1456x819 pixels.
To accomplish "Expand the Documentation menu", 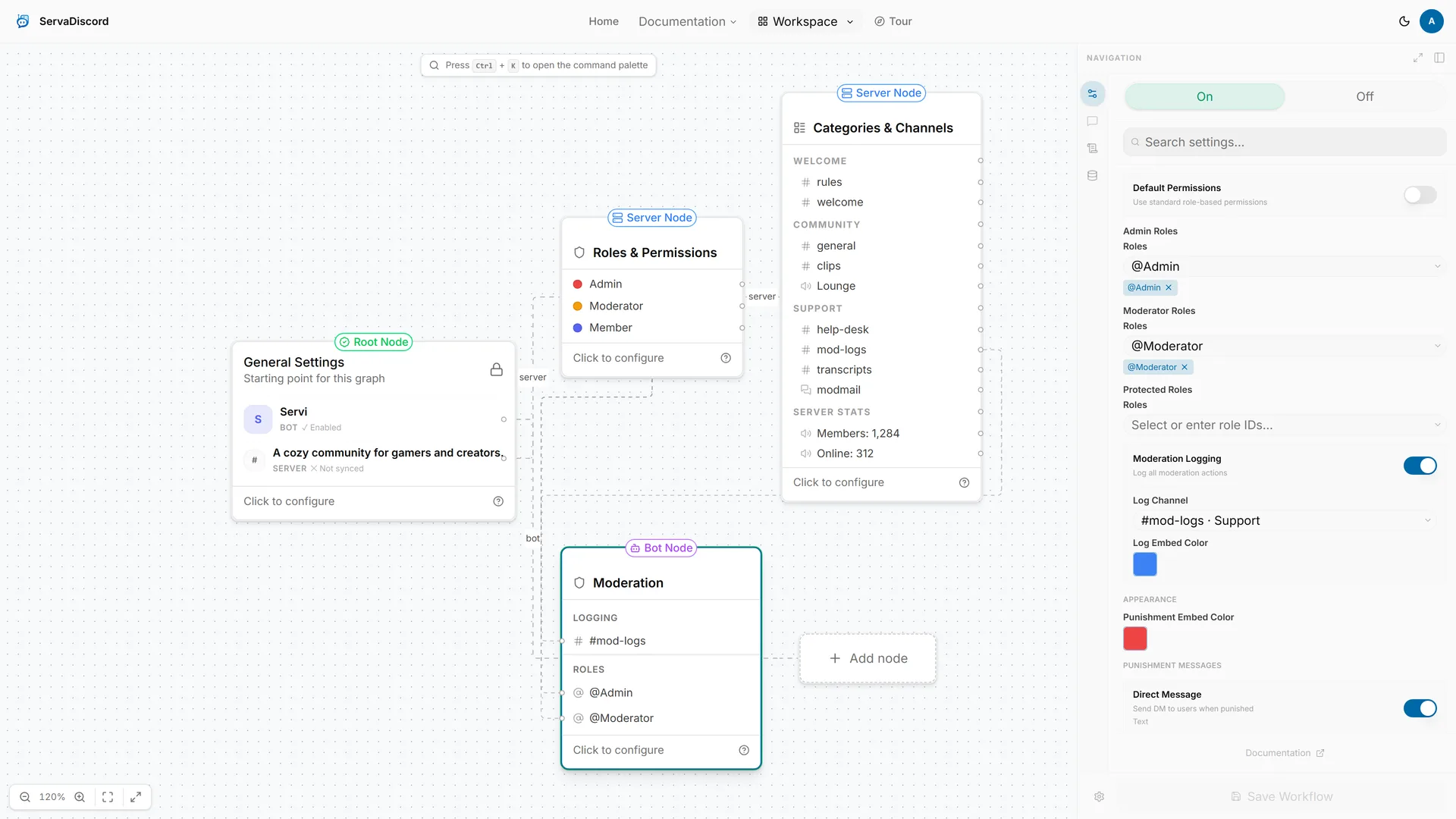I will point(687,21).
